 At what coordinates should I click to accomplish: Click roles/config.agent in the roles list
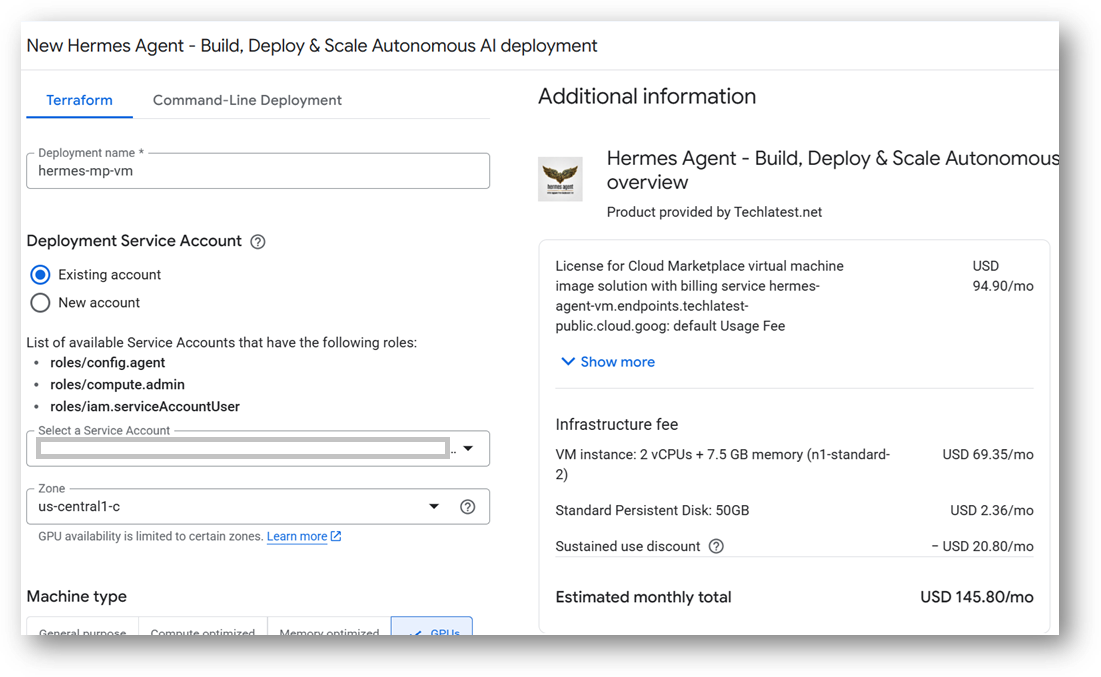pyautogui.click(x=107, y=362)
